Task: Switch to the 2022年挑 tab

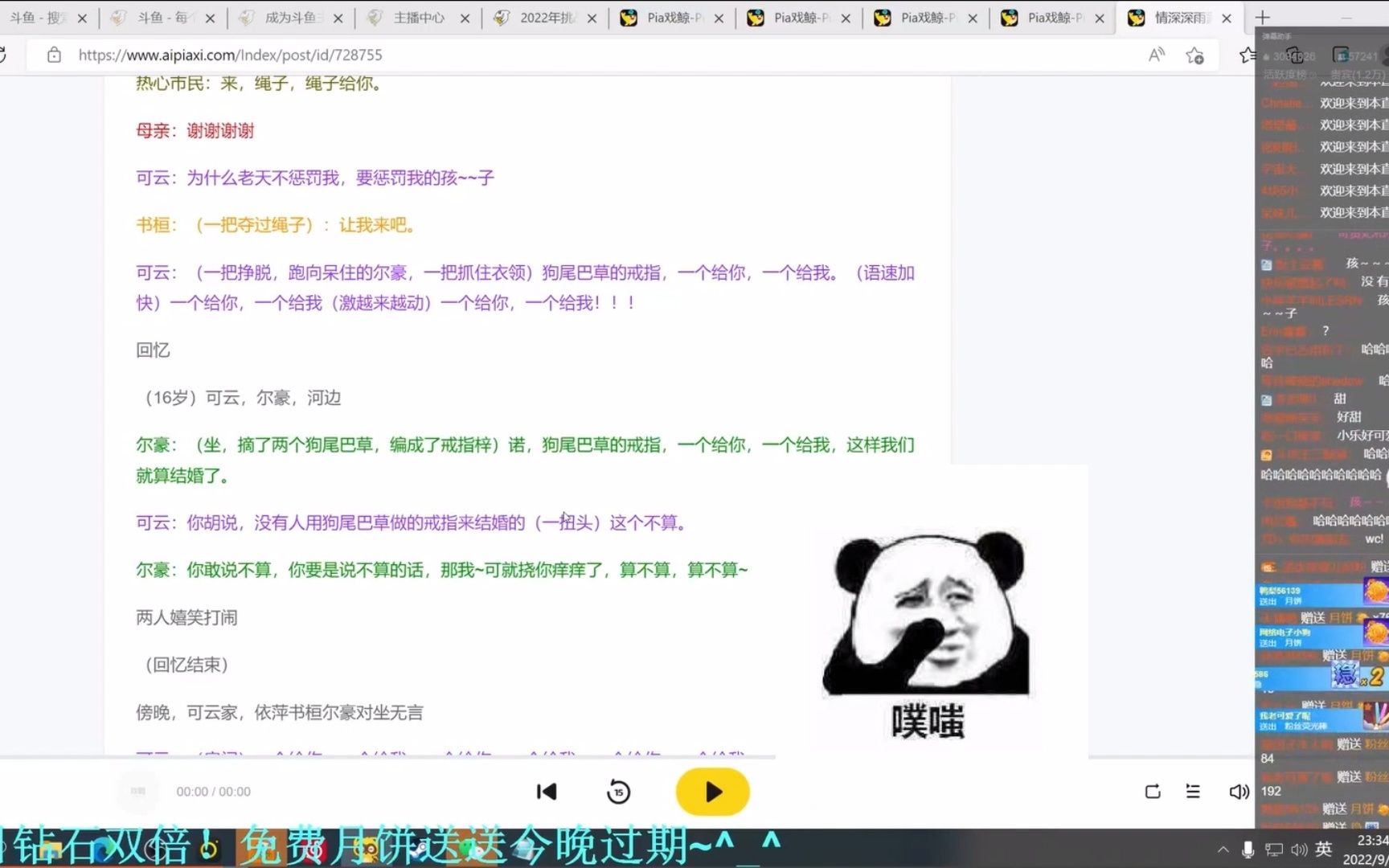Action: (x=547, y=18)
